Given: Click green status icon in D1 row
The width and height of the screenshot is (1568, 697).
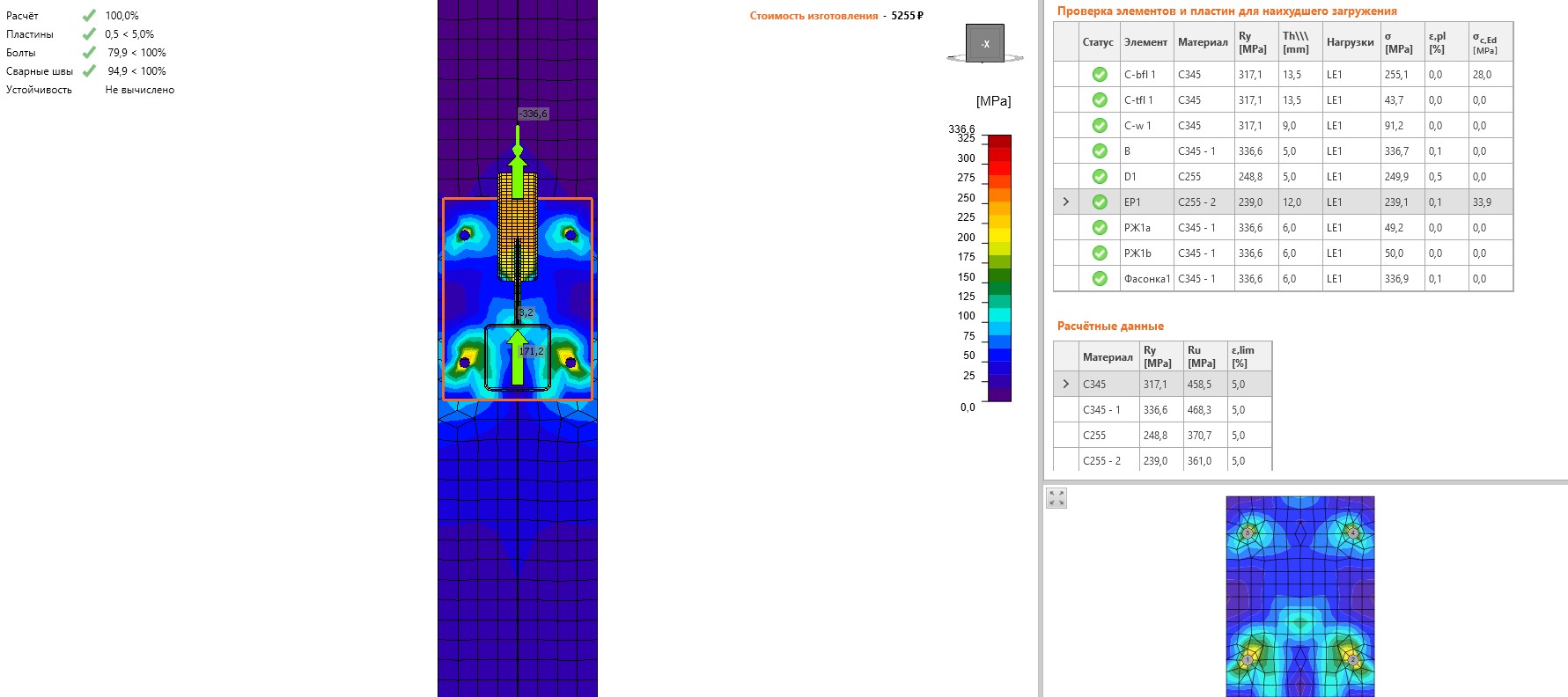Looking at the screenshot, I should [1100, 177].
